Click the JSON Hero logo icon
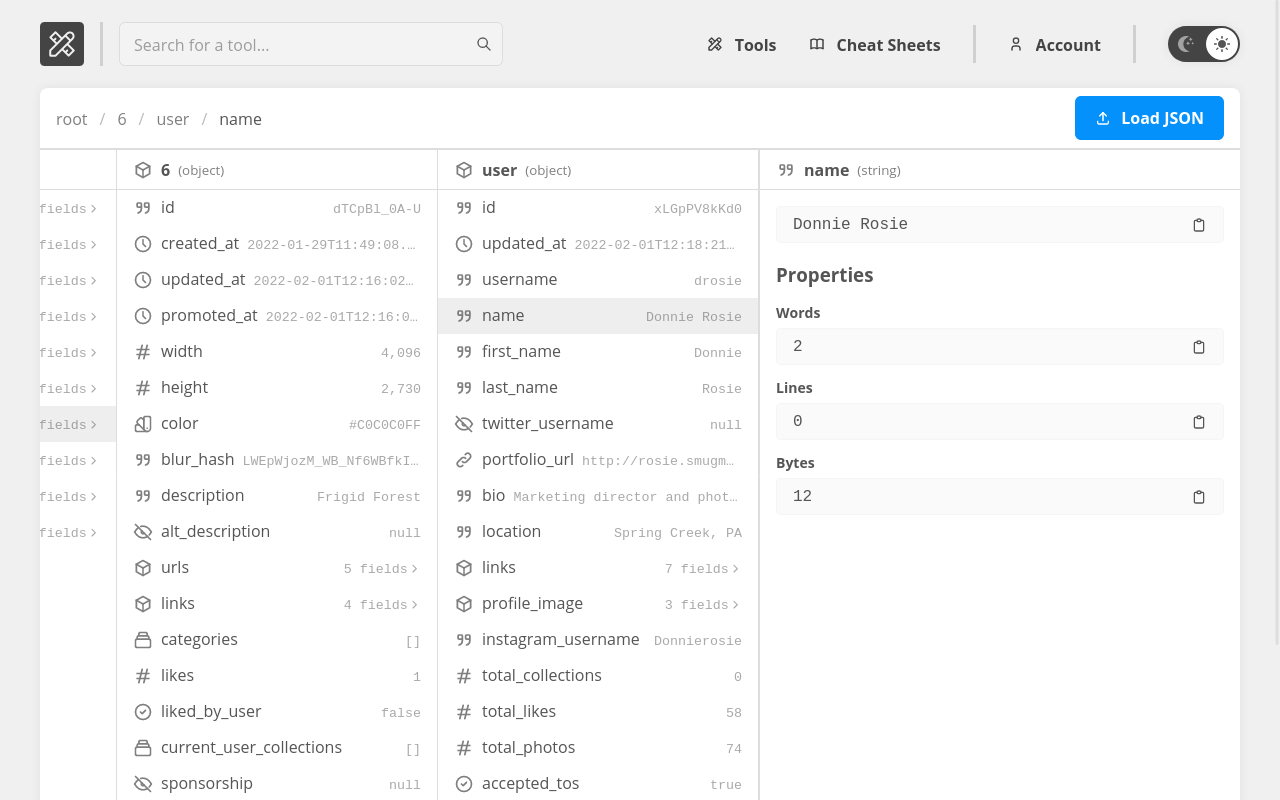 (62, 44)
